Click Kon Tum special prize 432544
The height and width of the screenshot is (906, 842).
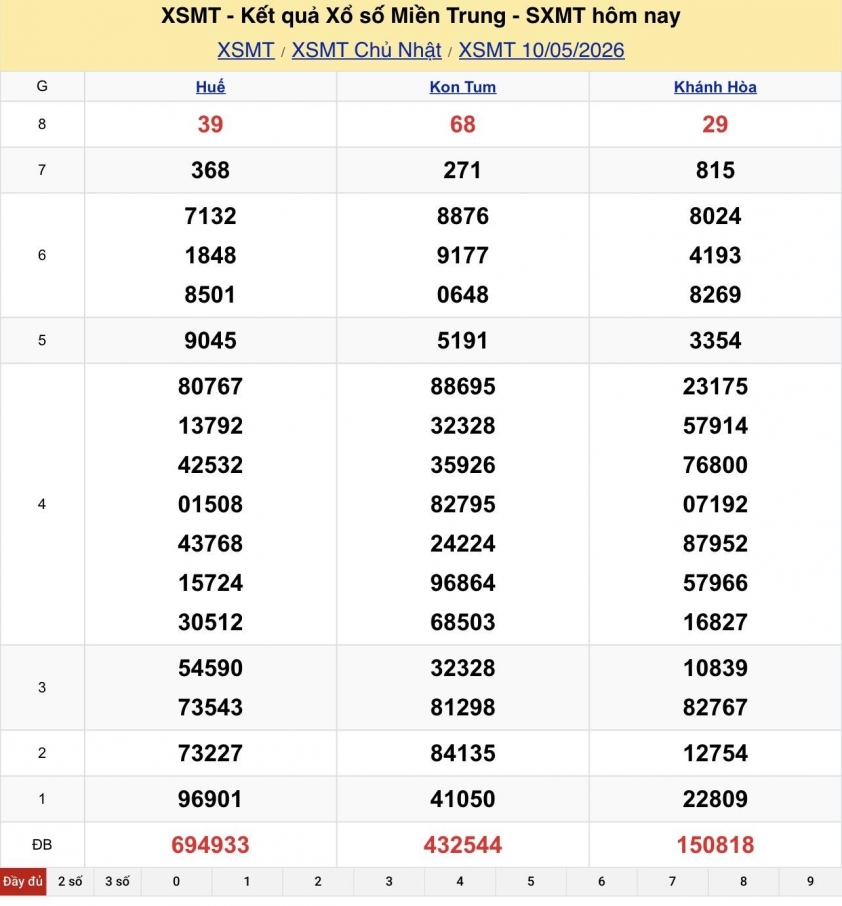(x=463, y=845)
